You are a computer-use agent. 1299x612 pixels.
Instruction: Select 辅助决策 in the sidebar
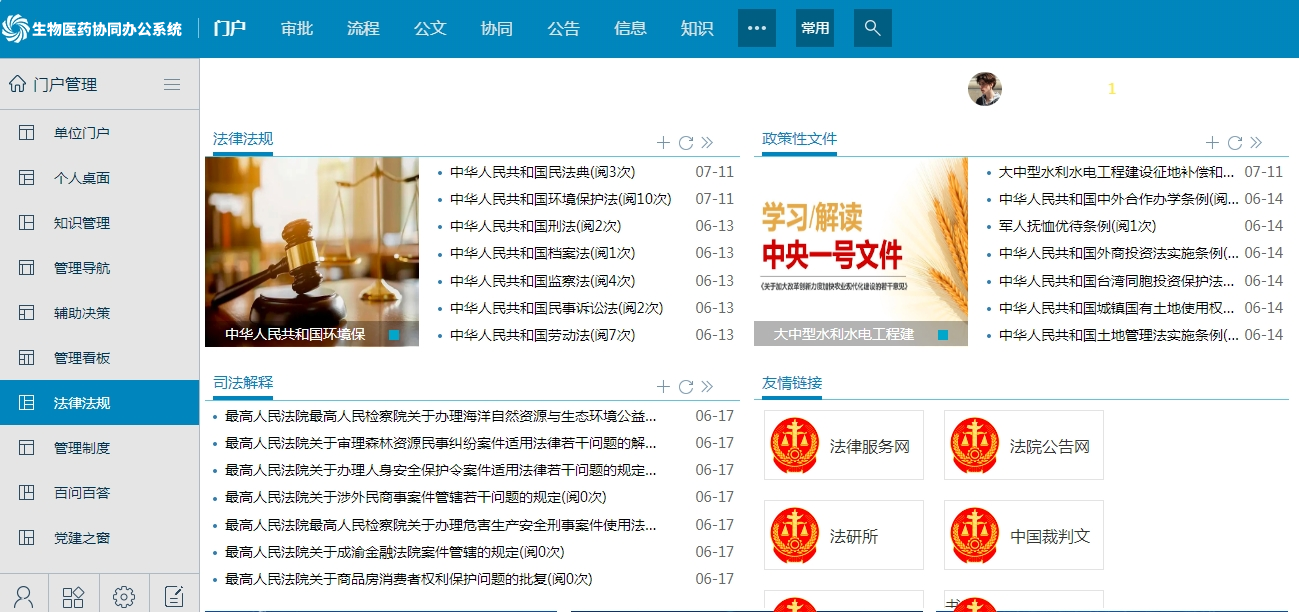pos(100,313)
